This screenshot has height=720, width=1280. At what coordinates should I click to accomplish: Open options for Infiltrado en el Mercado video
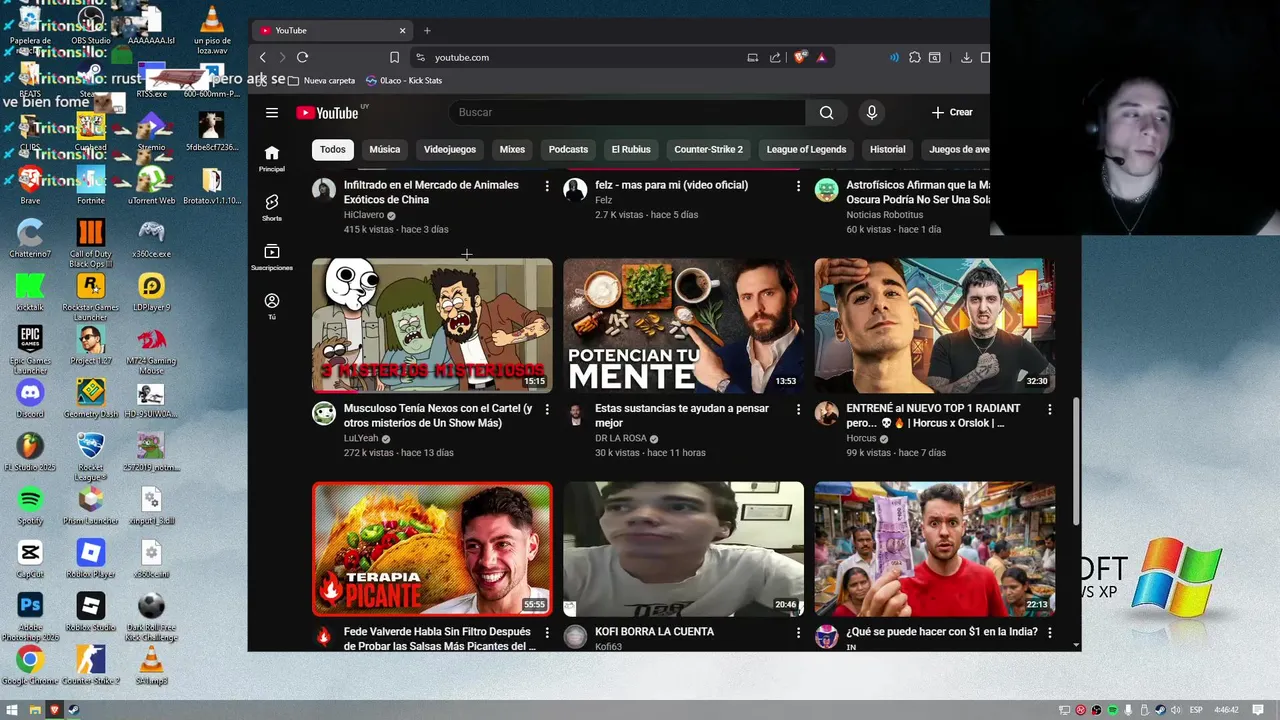tap(547, 186)
